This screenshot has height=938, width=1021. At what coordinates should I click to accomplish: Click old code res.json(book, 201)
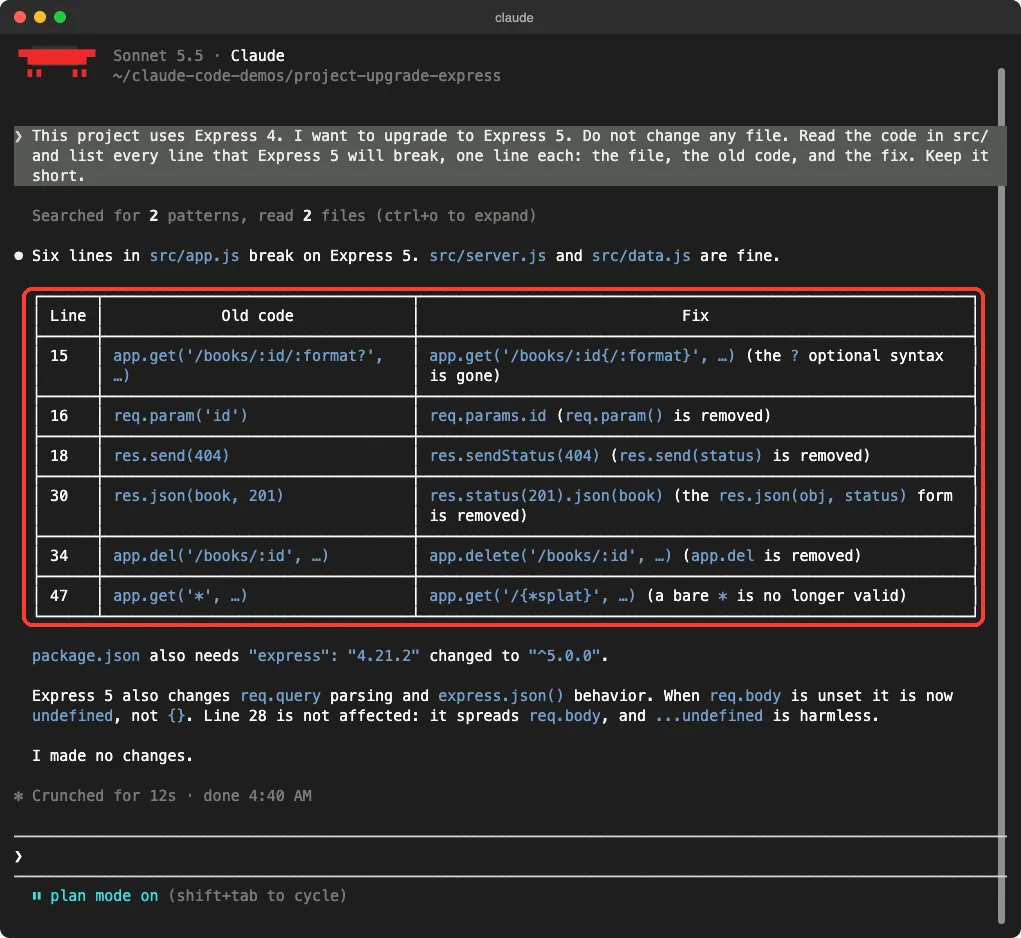[x=199, y=496]
